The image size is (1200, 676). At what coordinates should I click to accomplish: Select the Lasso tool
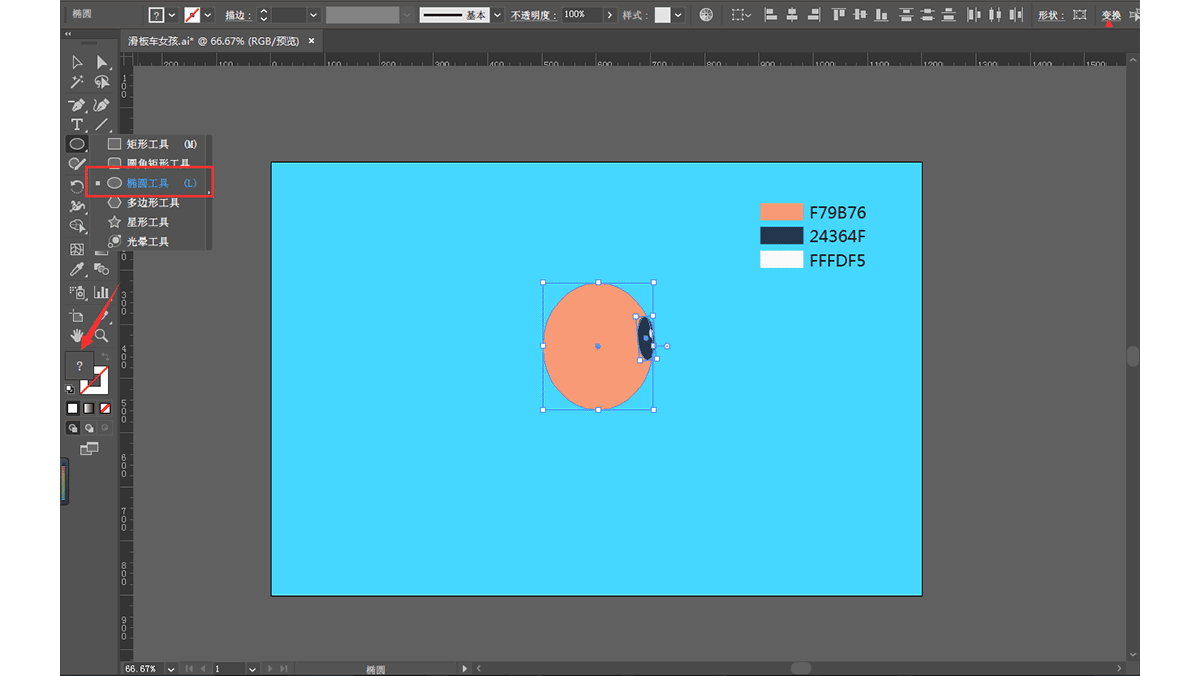click(x=101, y=83)
